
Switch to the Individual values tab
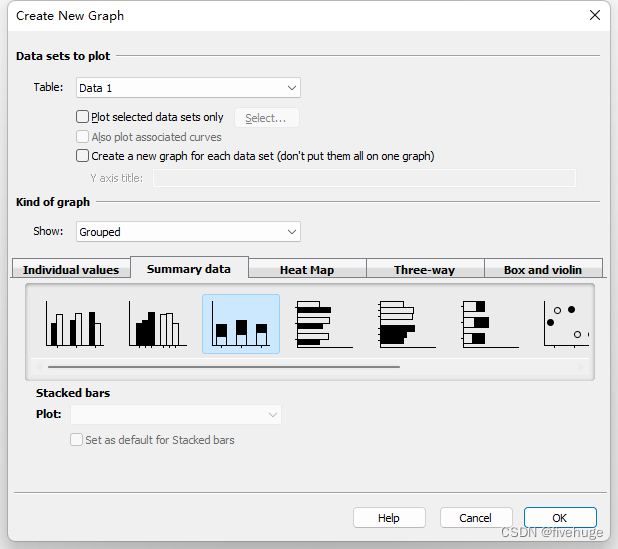point(71,270)
